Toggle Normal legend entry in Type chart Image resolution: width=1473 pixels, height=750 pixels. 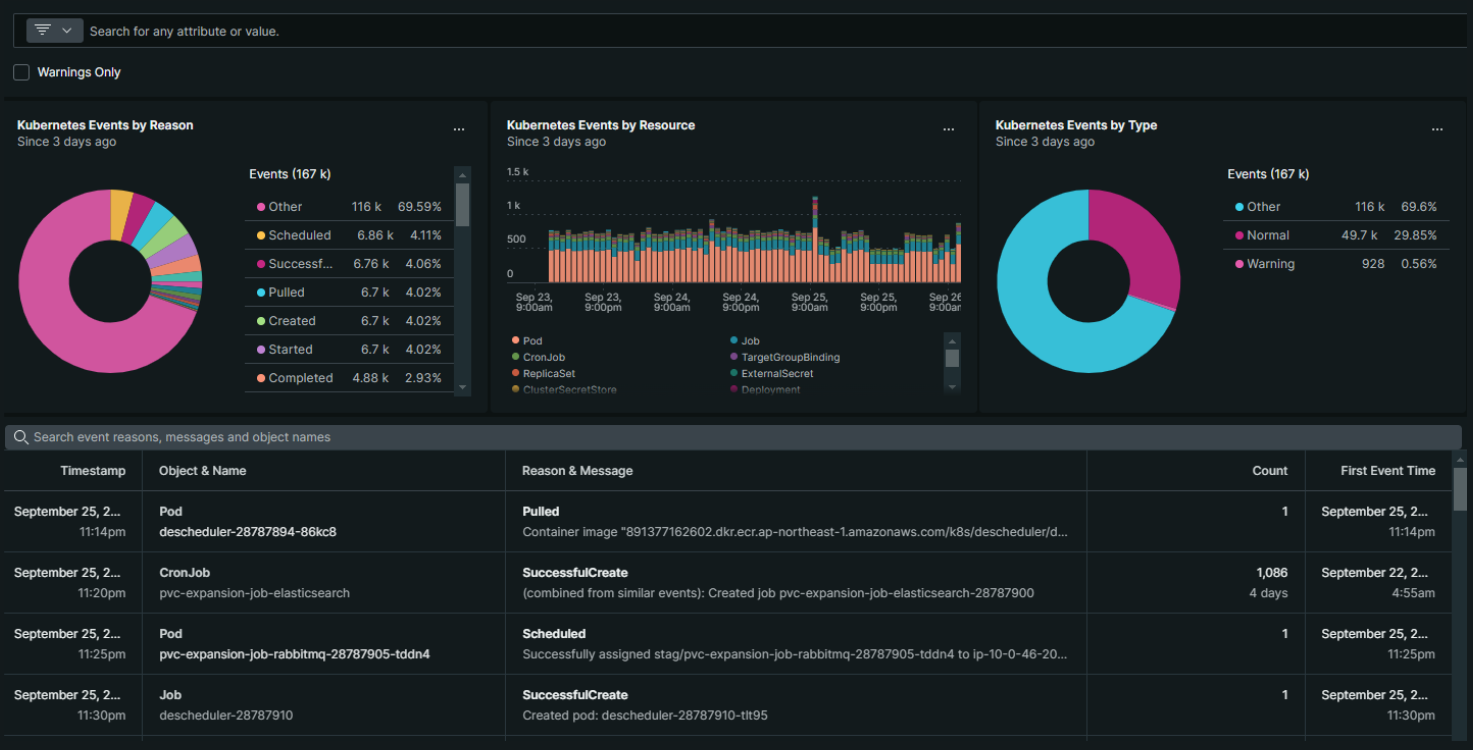click(1336, 235)
